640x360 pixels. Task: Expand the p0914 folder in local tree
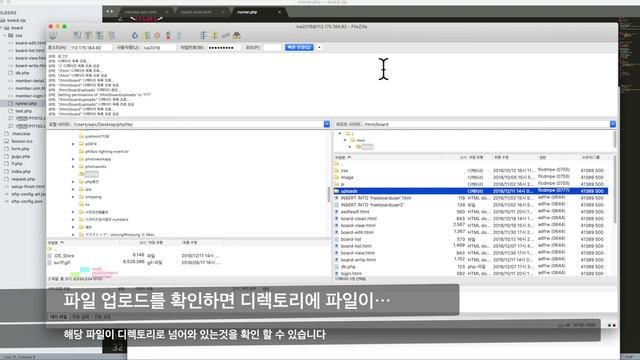click(x=73, y=144)
